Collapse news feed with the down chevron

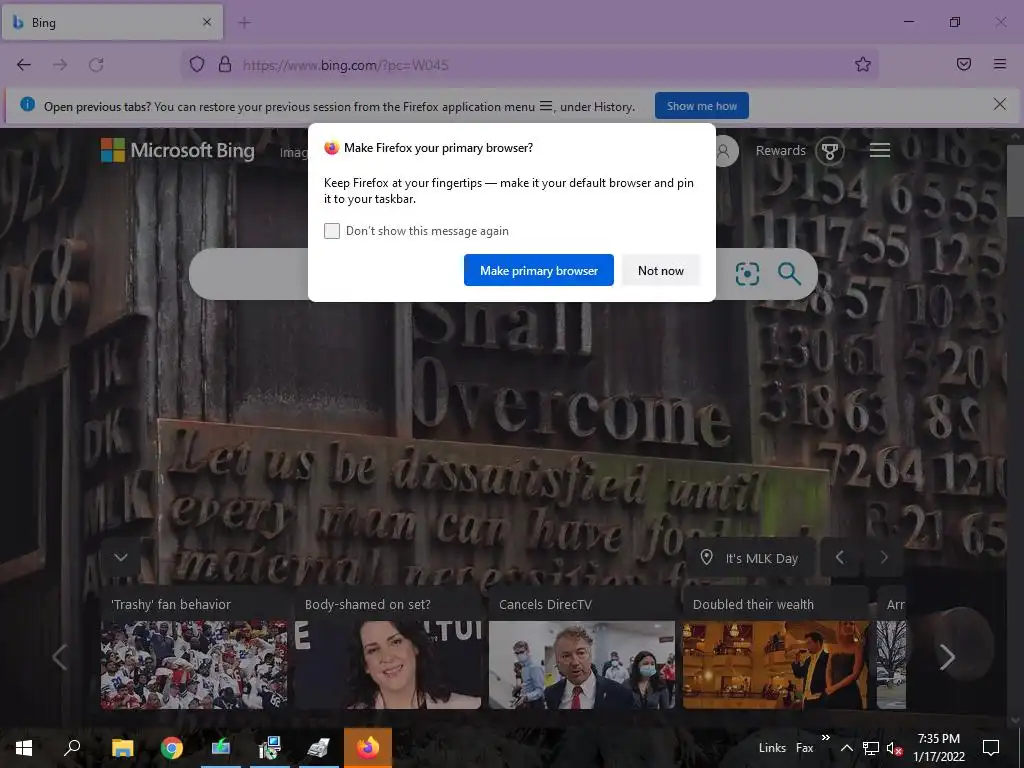121,557
